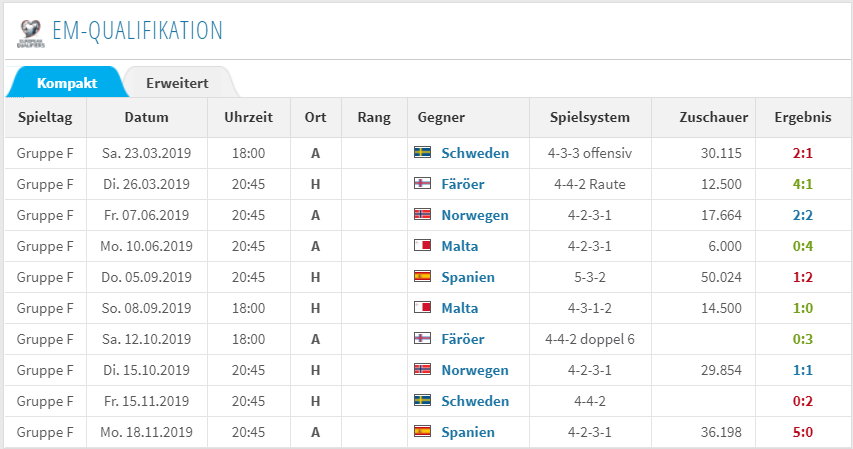
Task: Click Spain flag in 05.09.2019 row
Action: click(422, 276)
